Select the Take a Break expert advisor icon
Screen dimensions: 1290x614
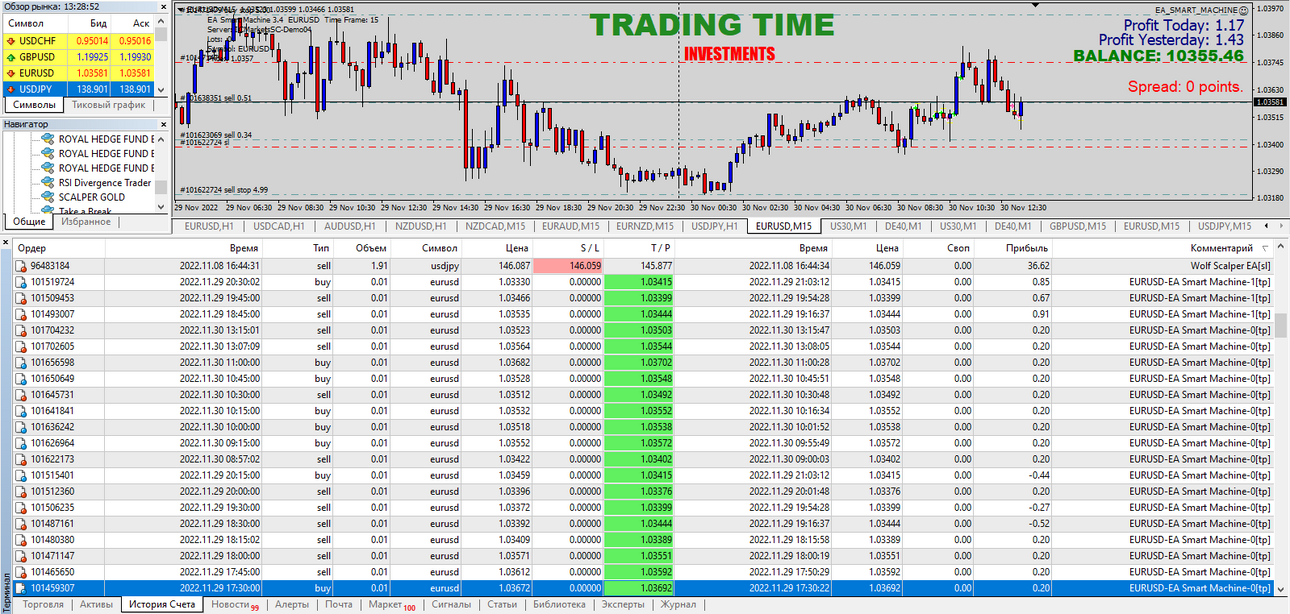pyautogui.click(x=47, y=210)
